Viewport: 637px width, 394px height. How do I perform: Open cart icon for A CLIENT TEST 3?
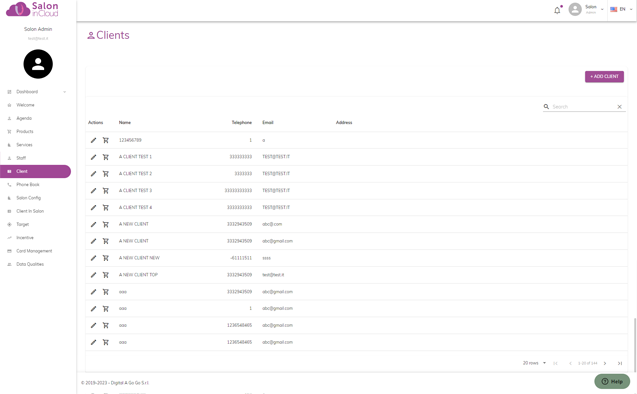[106, 191]
